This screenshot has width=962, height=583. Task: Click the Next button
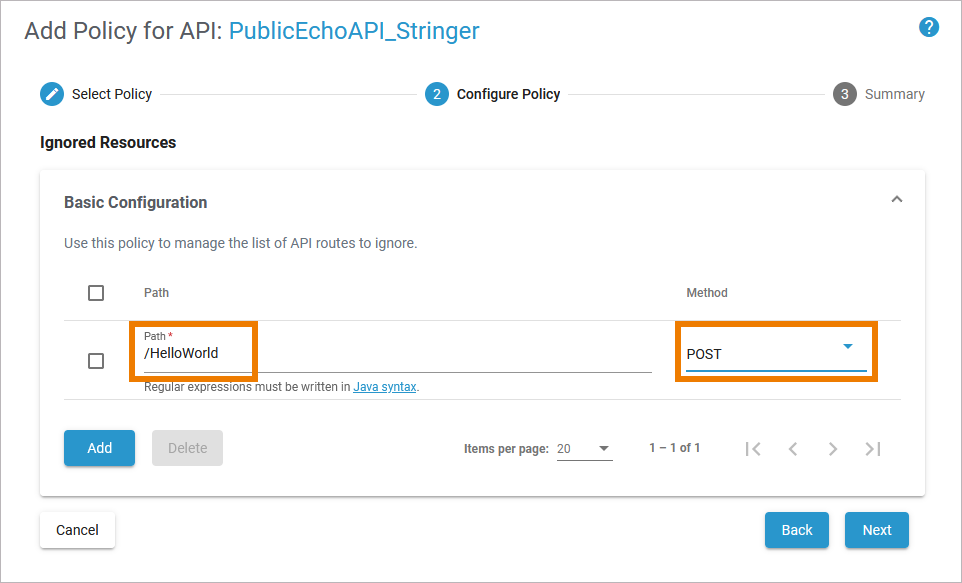[876, 530]
